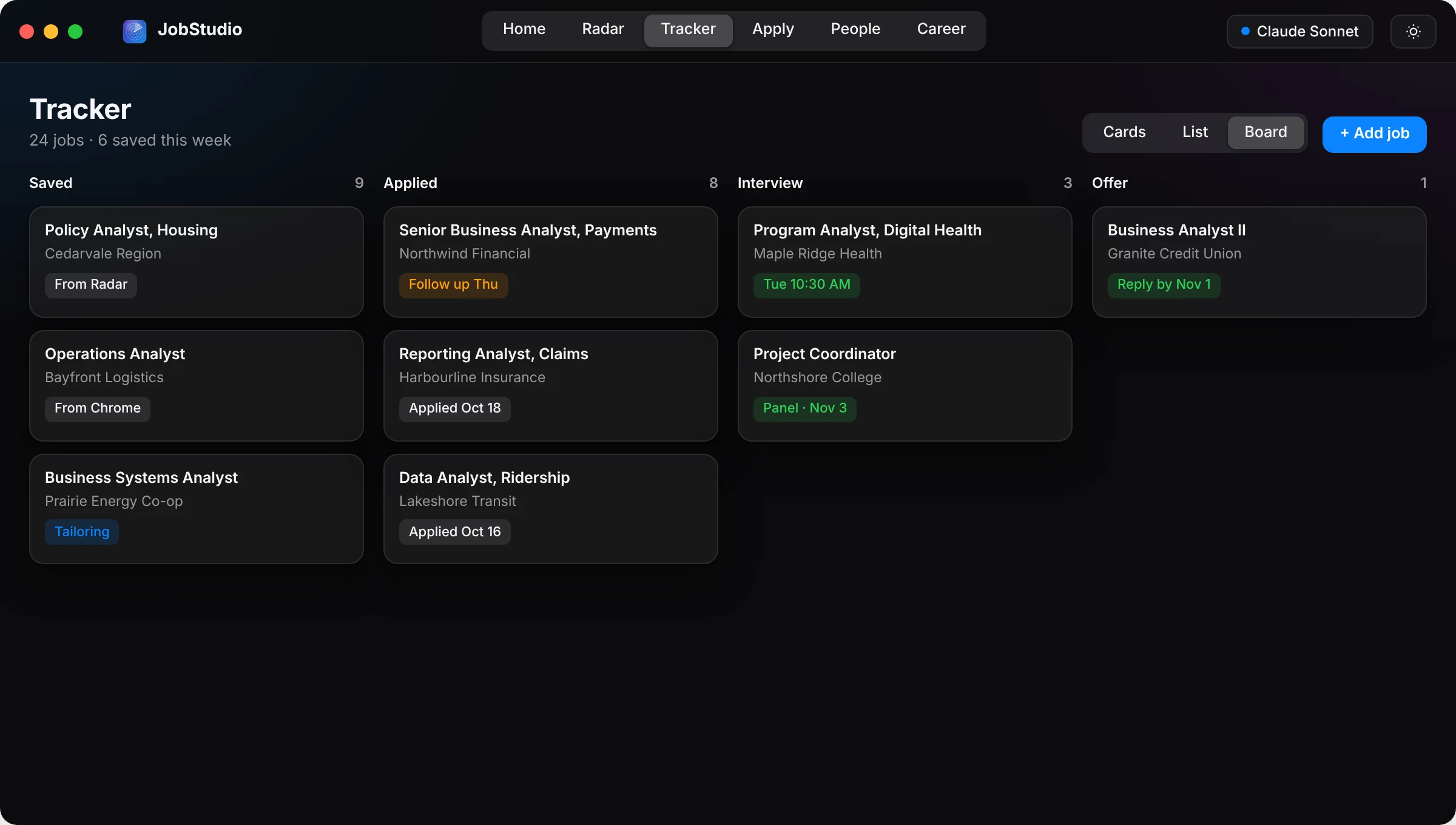1456x825 pixels.
Task: Select the Board view option
Action: coord(1266,132)
